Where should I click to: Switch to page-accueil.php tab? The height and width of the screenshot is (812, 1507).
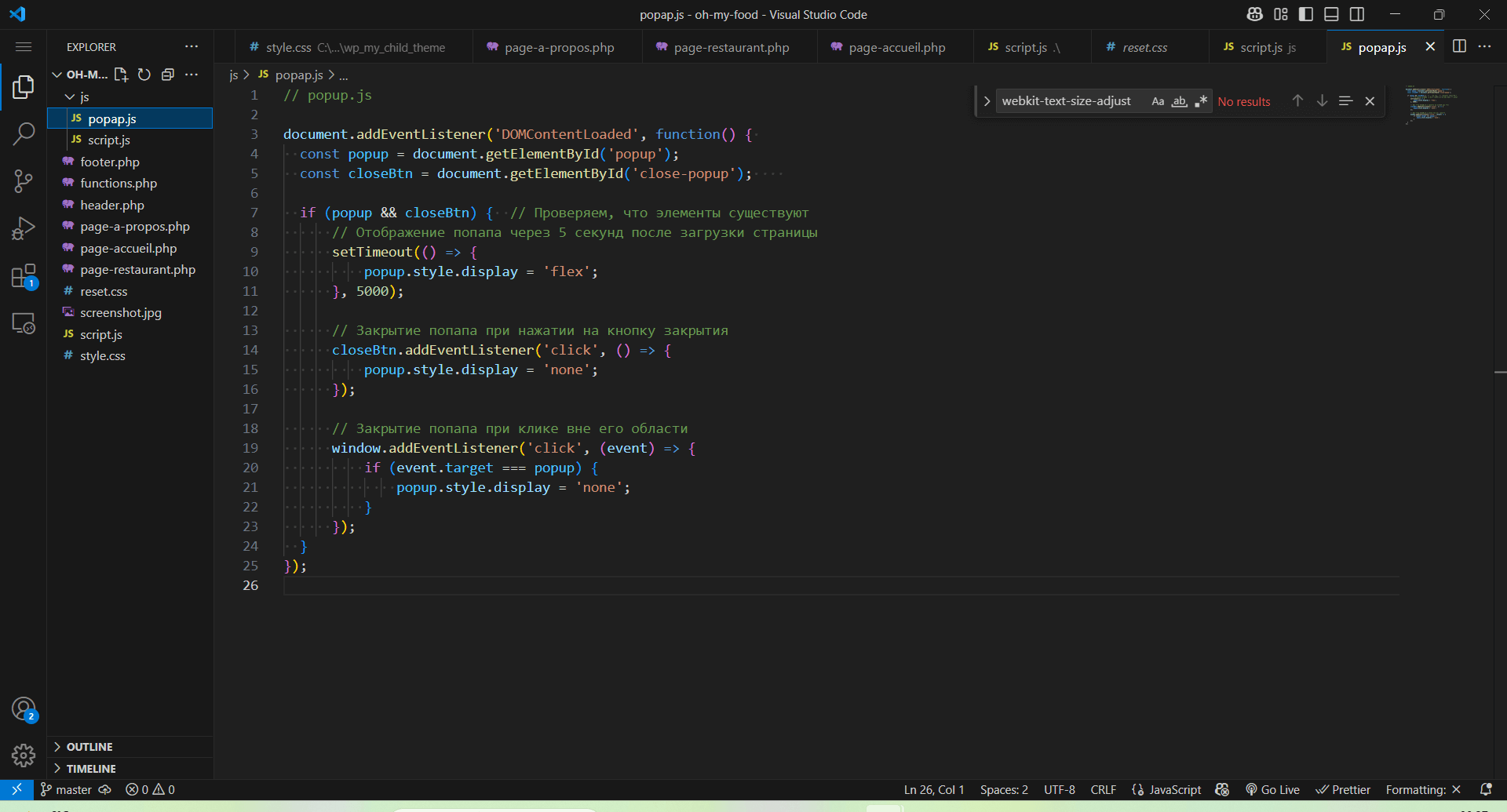pos(896,47)
